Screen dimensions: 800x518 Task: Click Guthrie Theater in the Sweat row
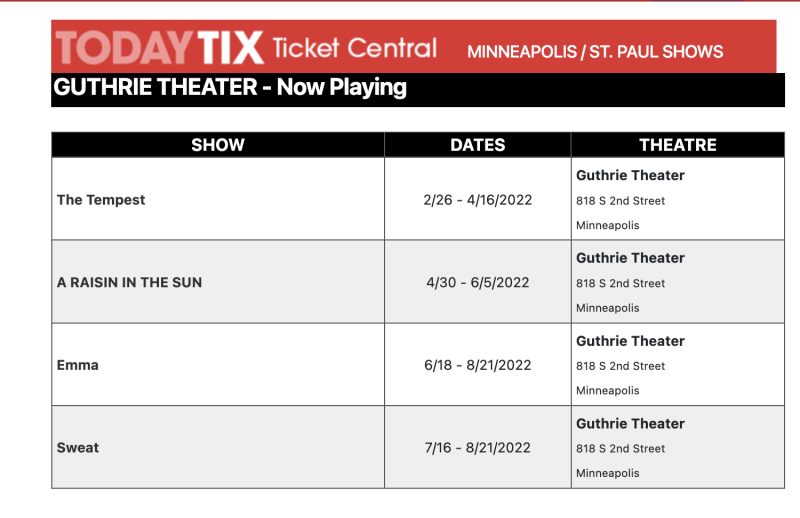coord(630,424)
